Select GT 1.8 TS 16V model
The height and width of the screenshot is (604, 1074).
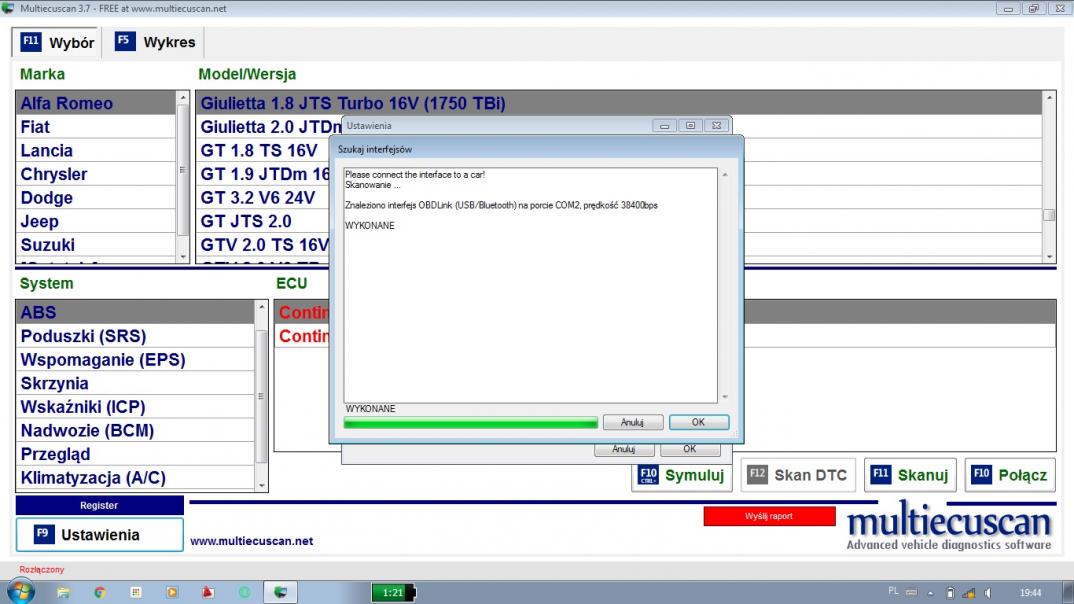(263, 150)
